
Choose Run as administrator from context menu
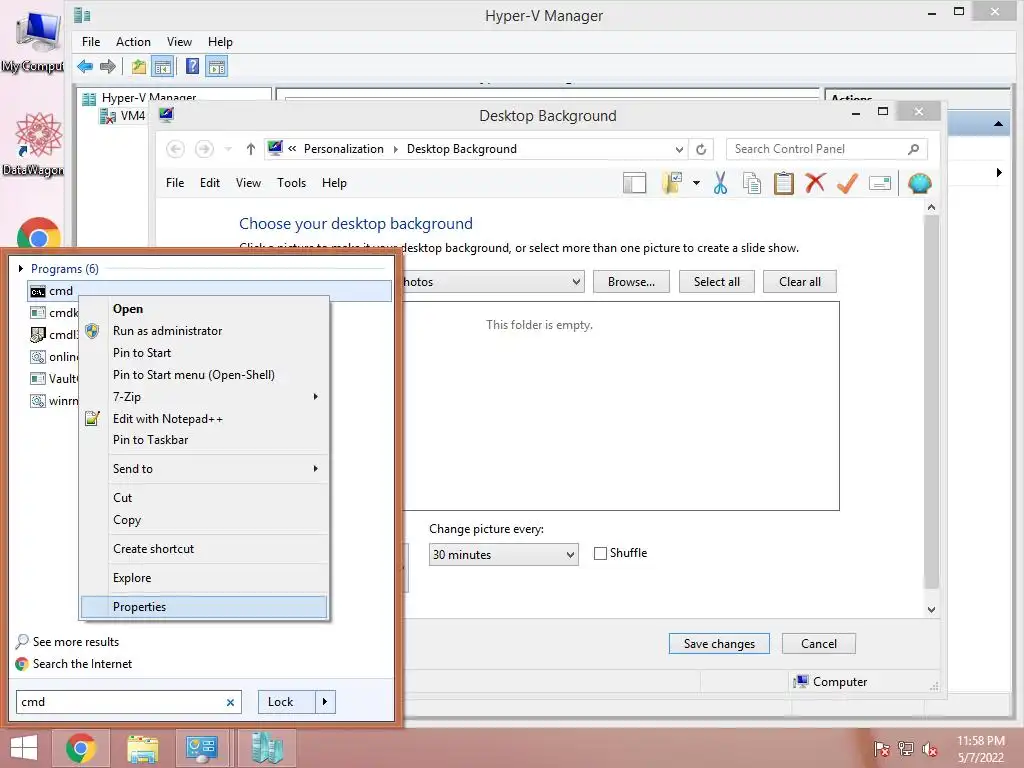[204, 330]
